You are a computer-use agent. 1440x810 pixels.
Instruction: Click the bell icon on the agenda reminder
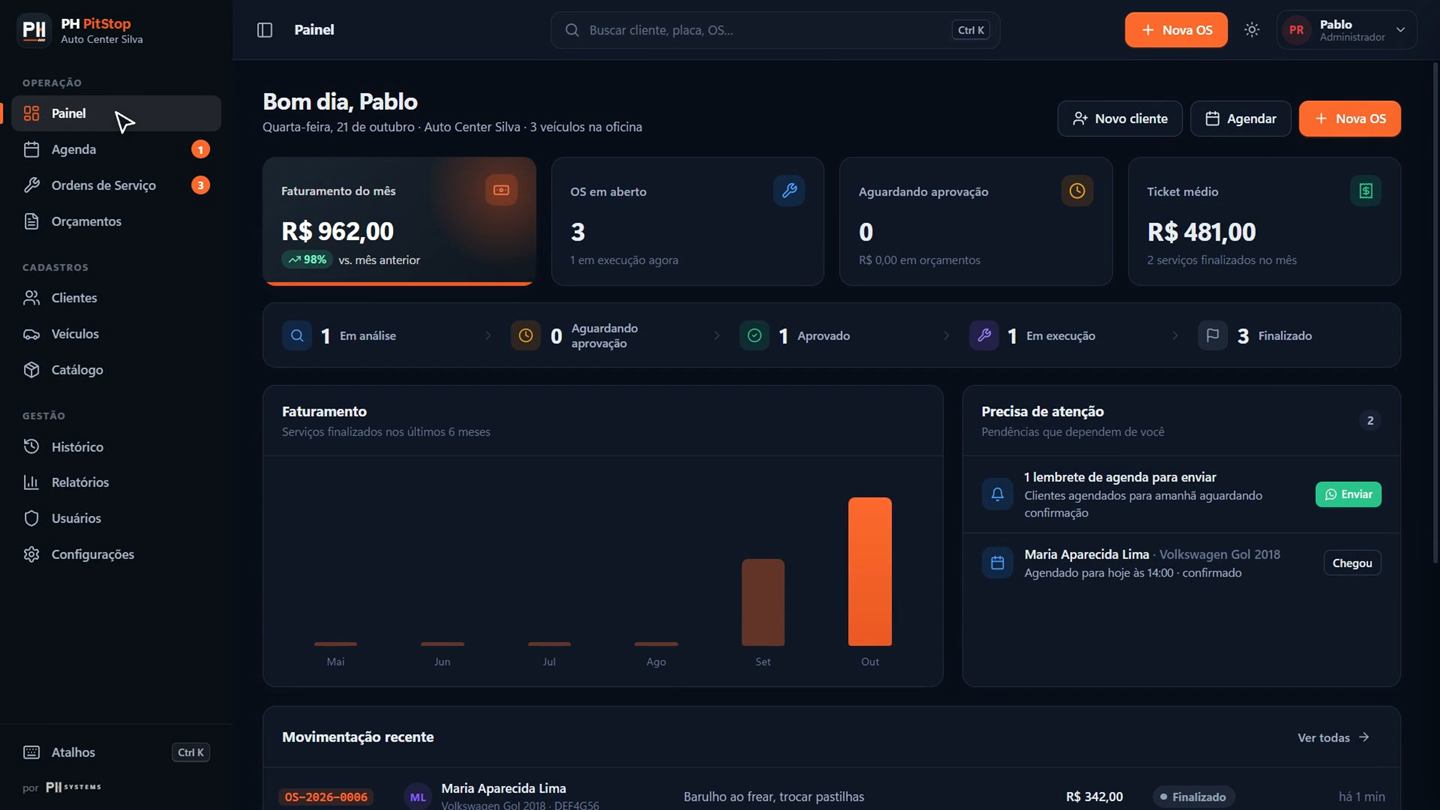pos(997,494)
